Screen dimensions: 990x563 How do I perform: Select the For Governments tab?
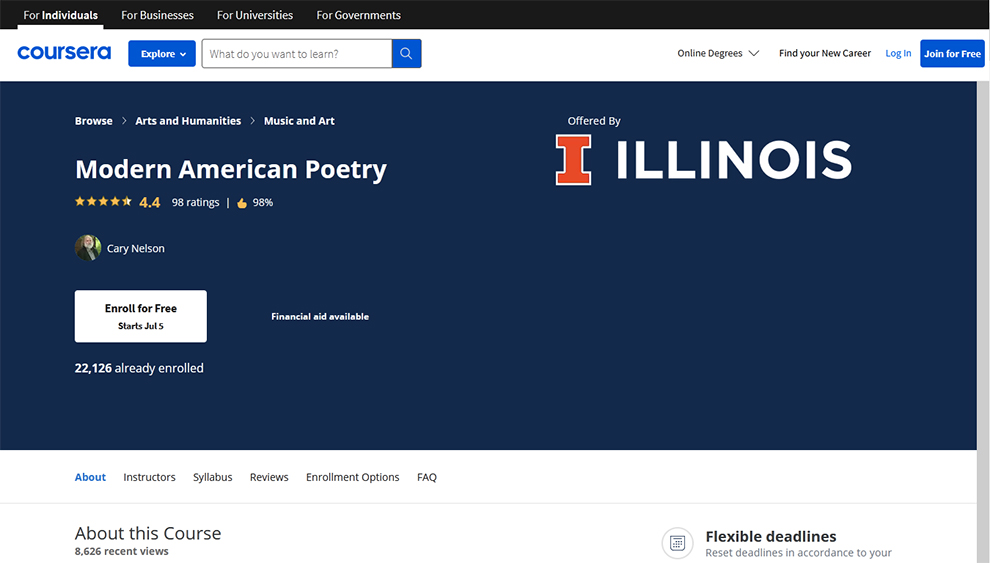click(359, 15)
